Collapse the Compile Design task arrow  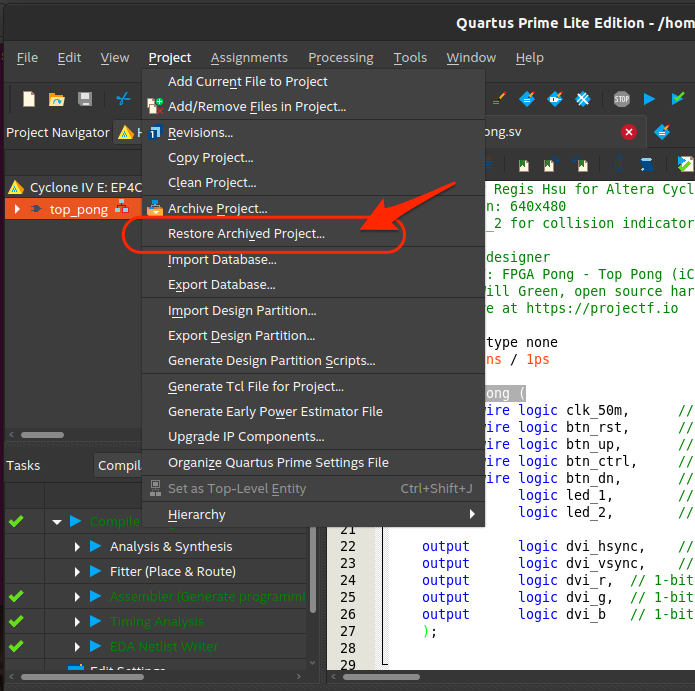[57, 522]
